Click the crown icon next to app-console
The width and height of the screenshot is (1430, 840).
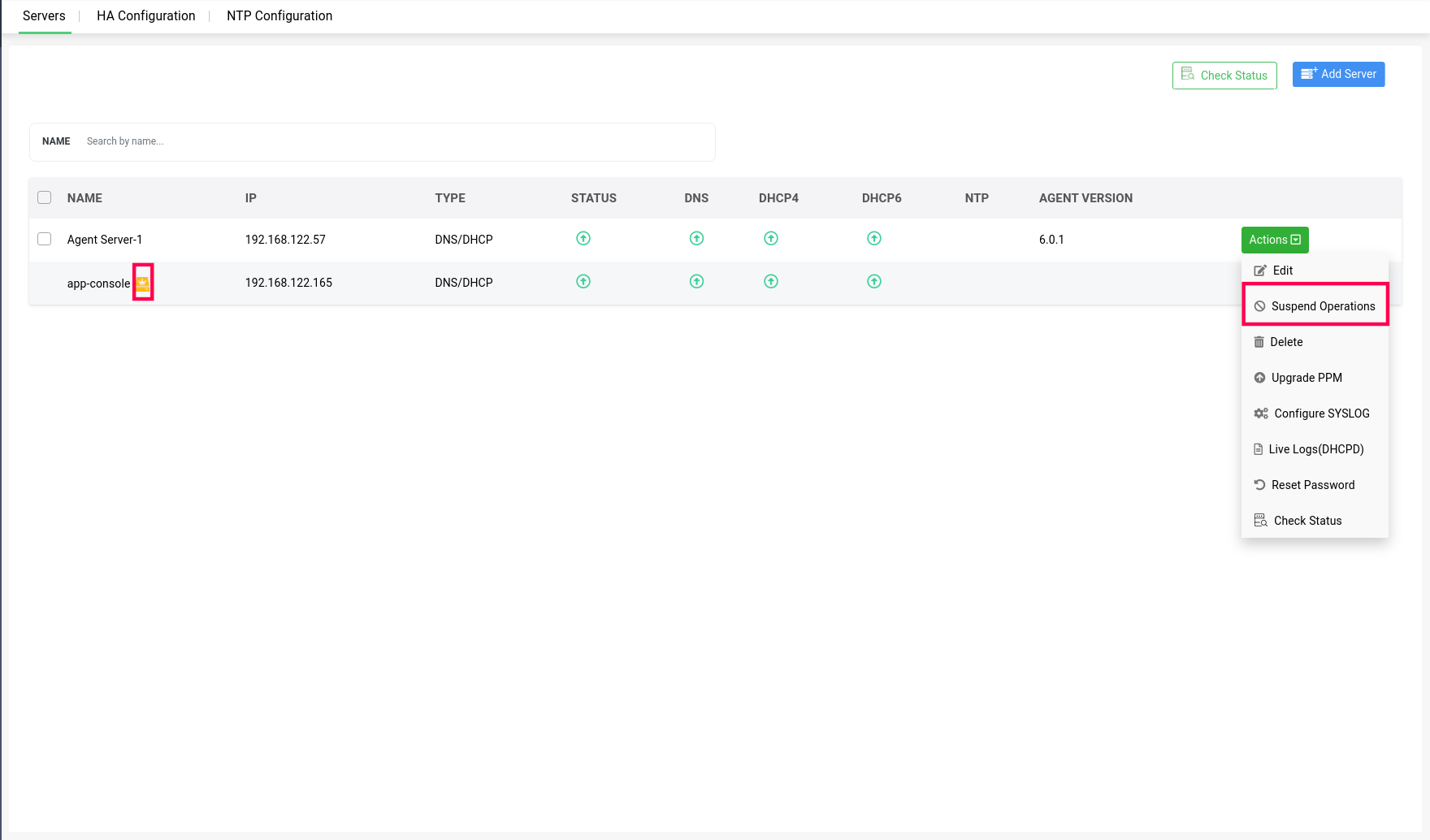(x=142, y=284)
